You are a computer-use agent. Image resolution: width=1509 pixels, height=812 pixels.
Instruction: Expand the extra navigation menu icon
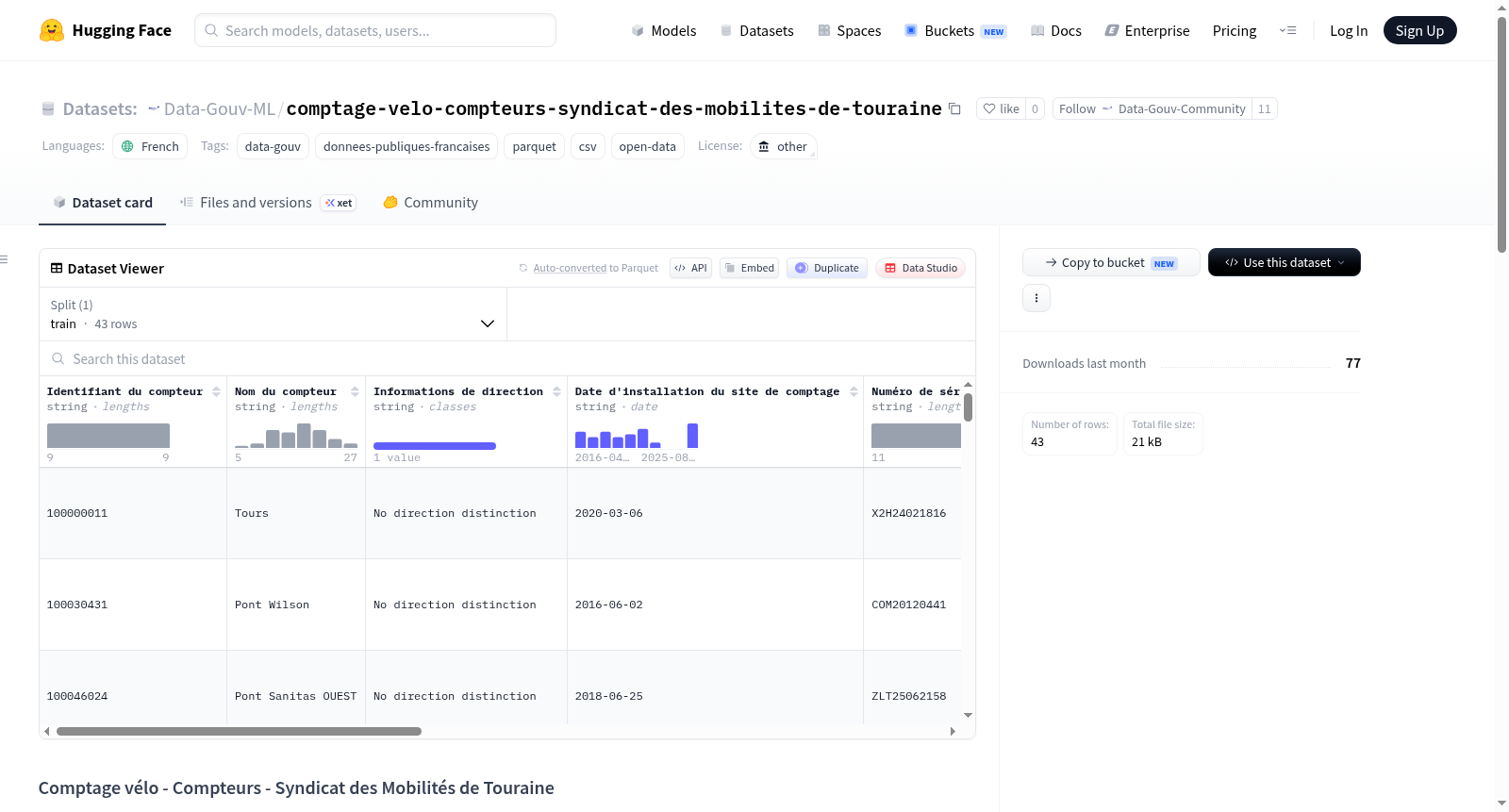pyautogui.click(x=1287, y=30)
